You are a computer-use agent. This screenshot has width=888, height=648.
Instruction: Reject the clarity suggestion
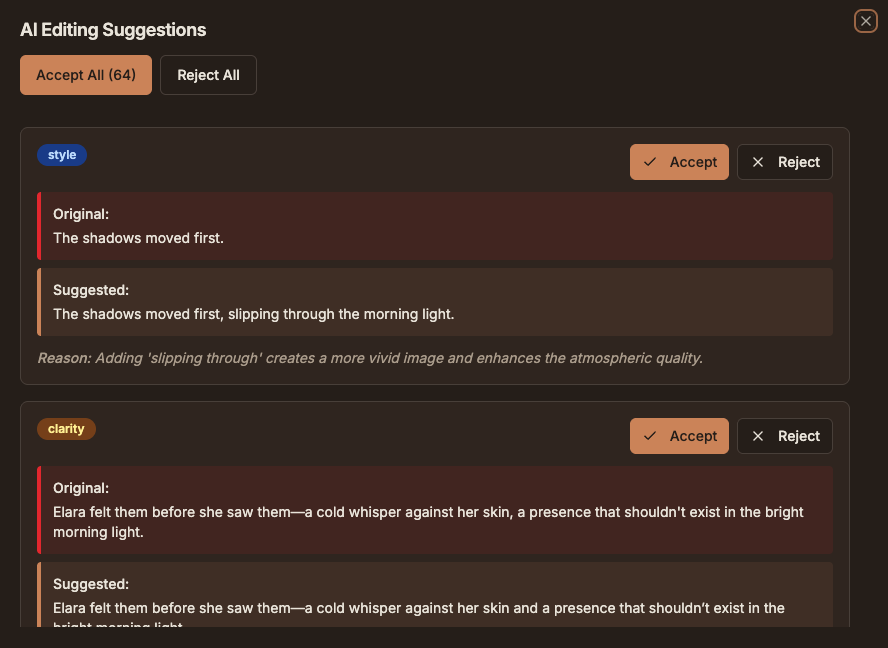[x=784, y=436]
